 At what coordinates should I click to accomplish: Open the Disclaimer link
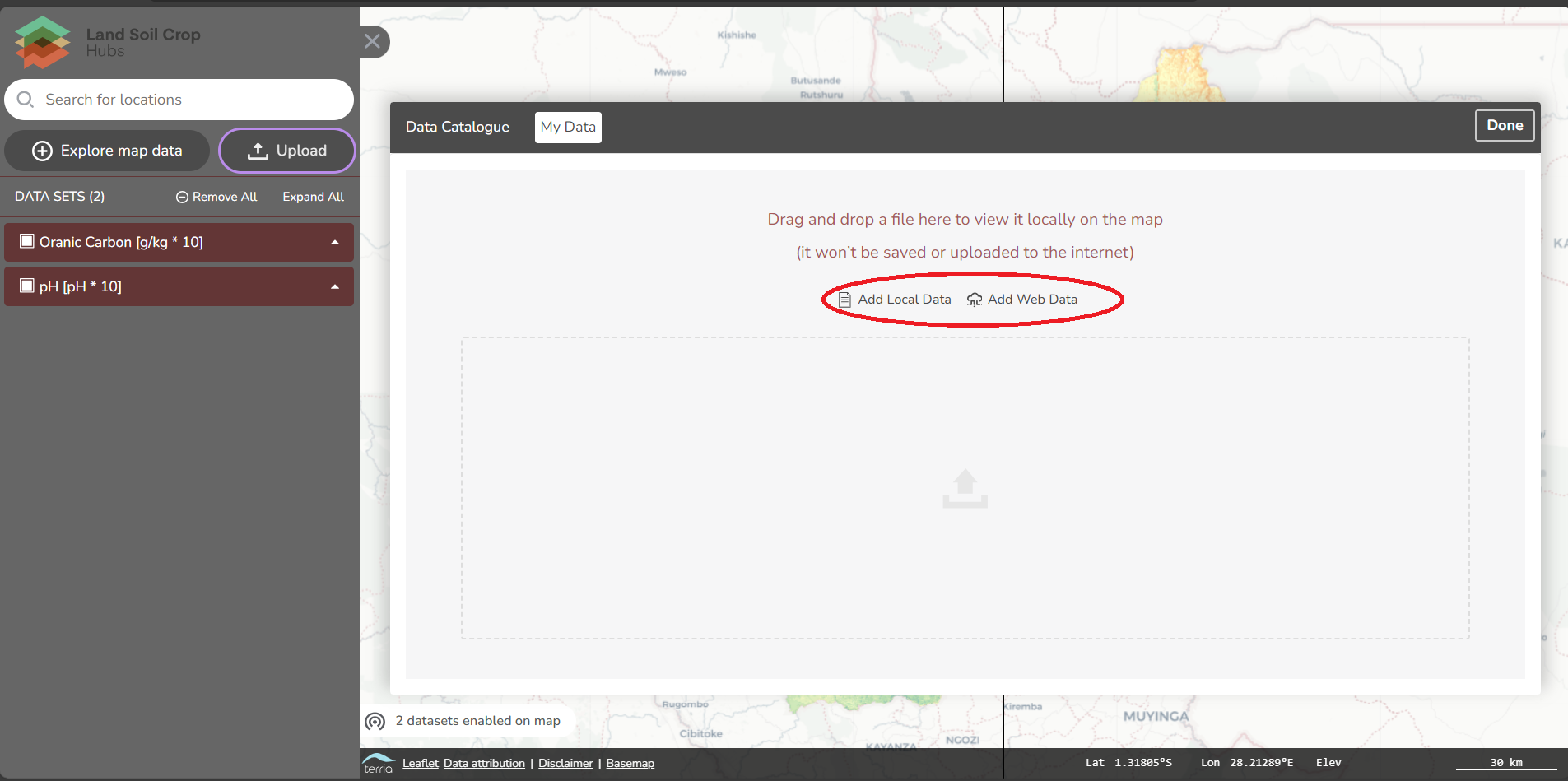point(565,764)
